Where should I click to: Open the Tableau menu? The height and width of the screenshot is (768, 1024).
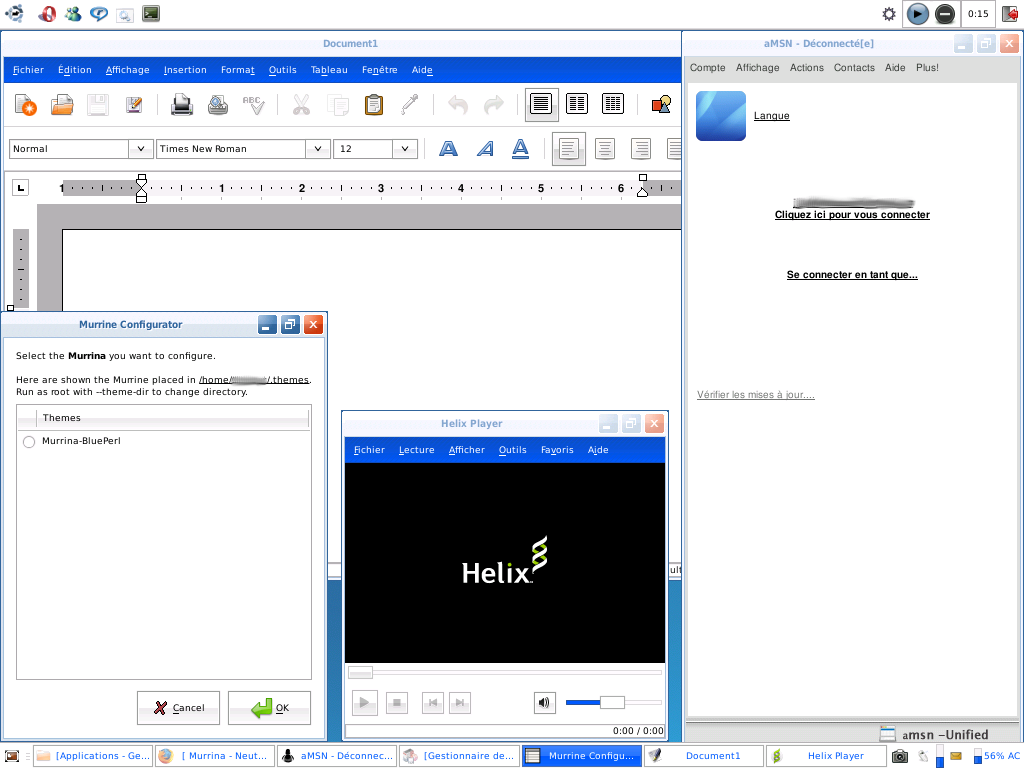coord(329,70)
